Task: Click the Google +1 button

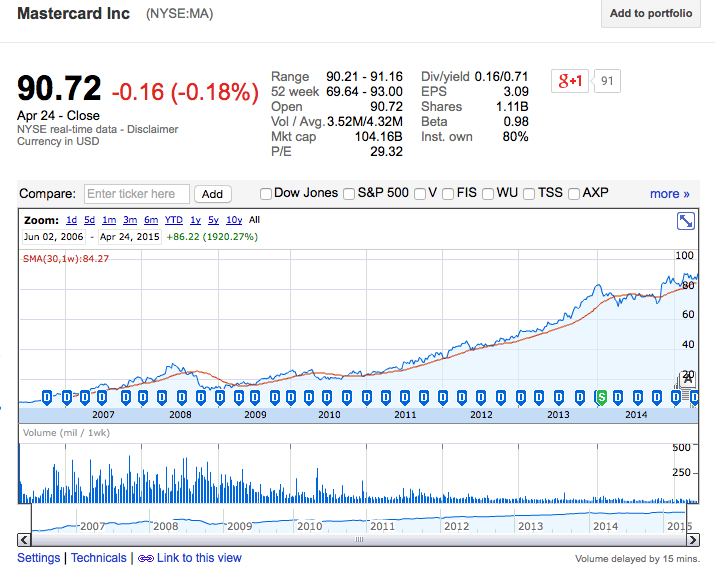Action: coord(570,81)
